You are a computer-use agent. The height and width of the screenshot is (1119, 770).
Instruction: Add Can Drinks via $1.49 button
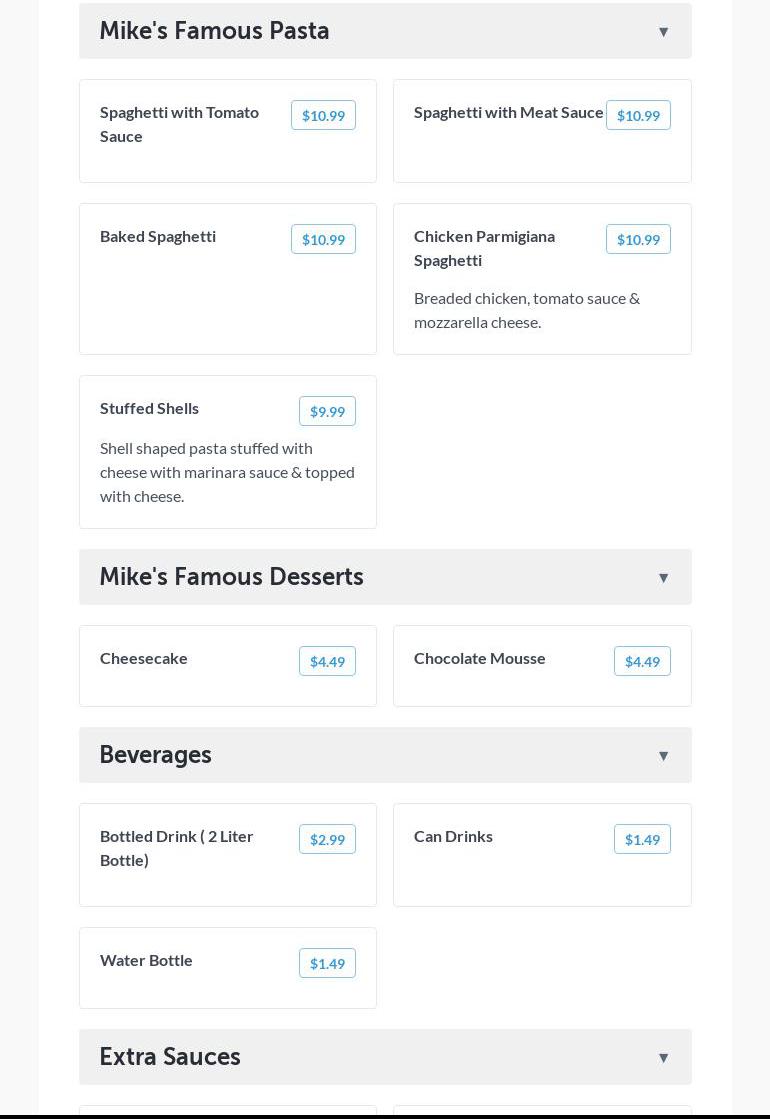click(642, 840)
